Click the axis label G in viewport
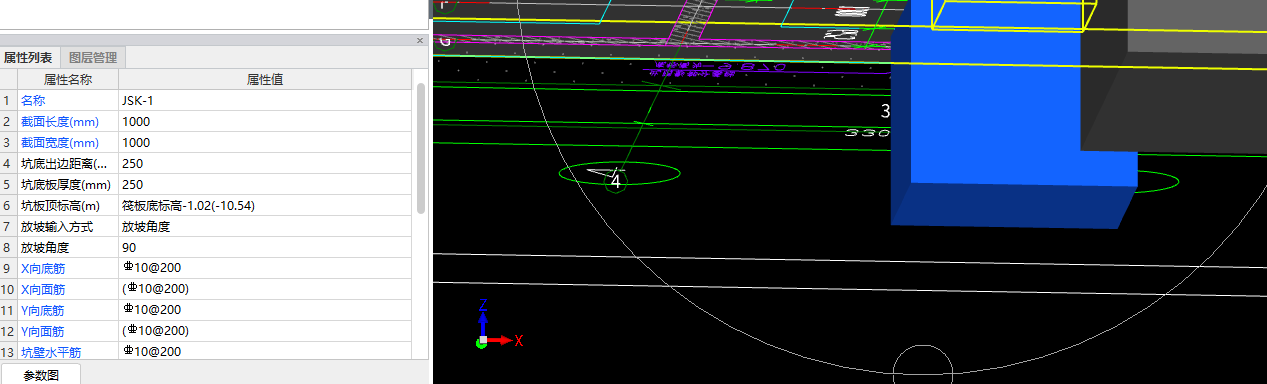Viewport: 1267px width, 384px height. pyautogui.click(x=445, y=41)
